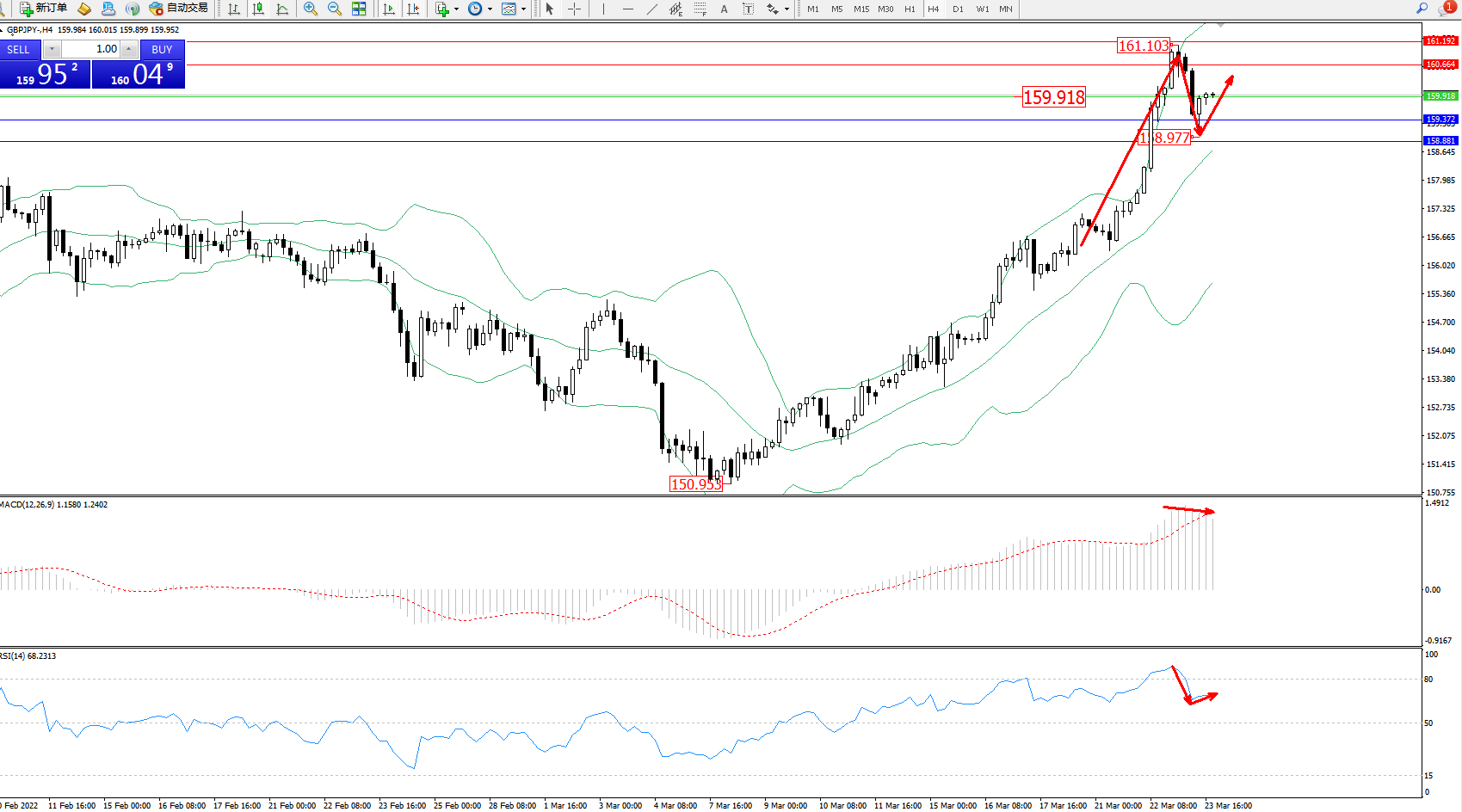The image size is (1462, 812).
Task: Open the periods clock dropdown arrow
Action: point(490,9)
